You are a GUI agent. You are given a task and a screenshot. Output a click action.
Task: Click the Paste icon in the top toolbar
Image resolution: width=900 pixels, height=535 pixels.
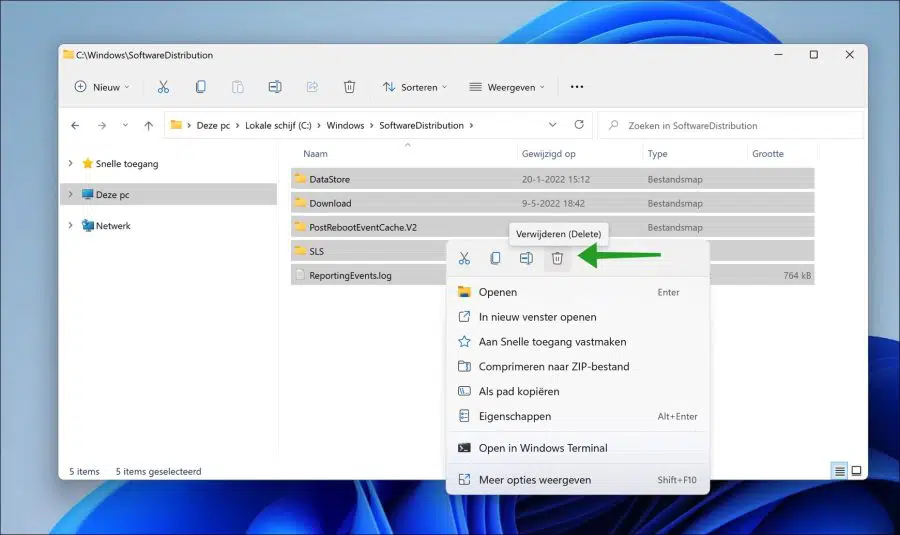click(x=238, y=87)
